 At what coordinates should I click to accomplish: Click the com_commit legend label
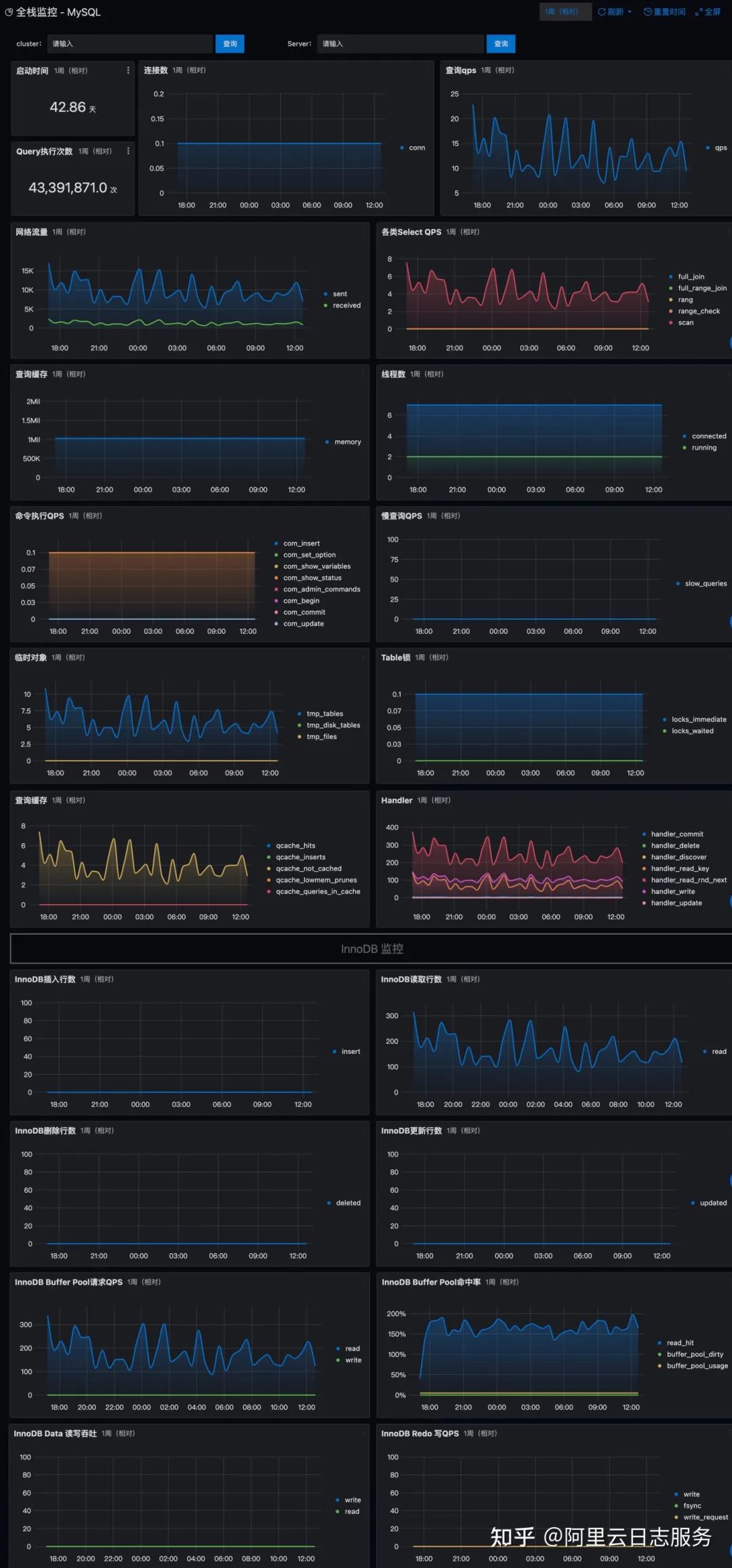pyautogui.click(x=304, y=612)
